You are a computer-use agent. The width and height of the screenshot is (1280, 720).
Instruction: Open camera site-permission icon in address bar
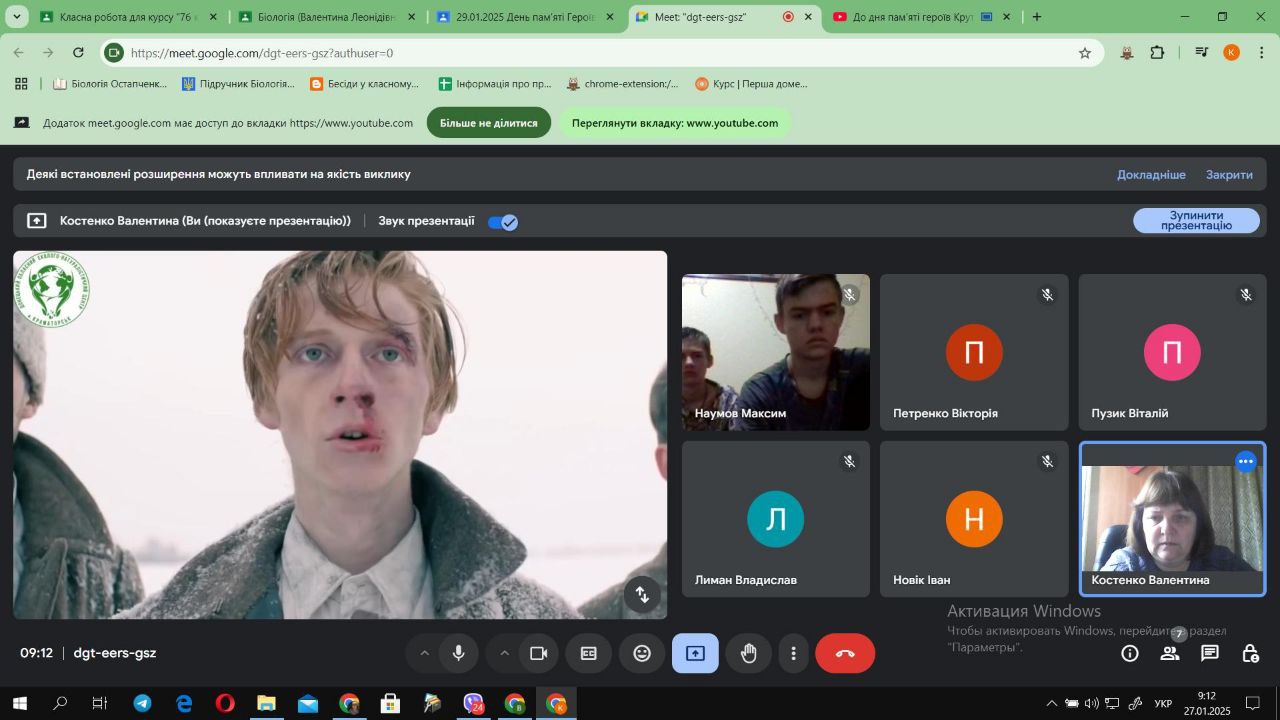114,53
